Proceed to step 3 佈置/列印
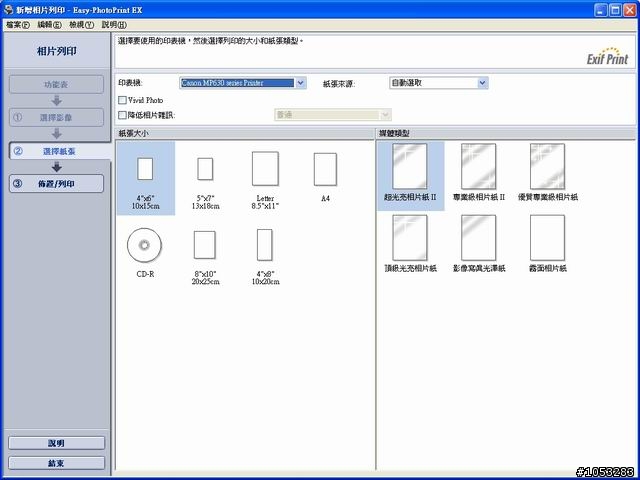The width and height of the screenshot is (640, 480). pyautogui.click(x=56, y=184)
